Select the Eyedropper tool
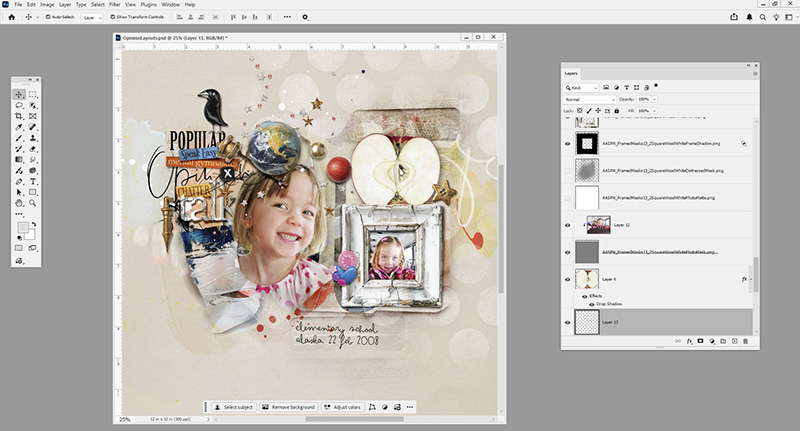The height and width of the screenshot is (431, 800). [19, 127]
